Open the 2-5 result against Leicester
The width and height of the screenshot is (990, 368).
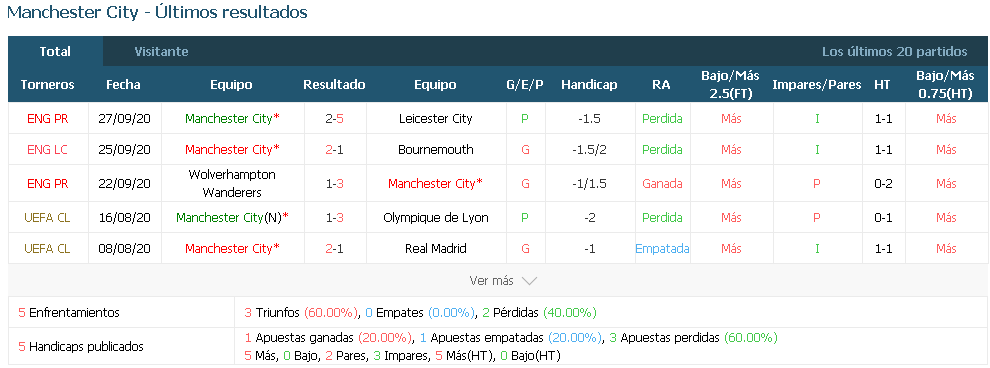335,119
